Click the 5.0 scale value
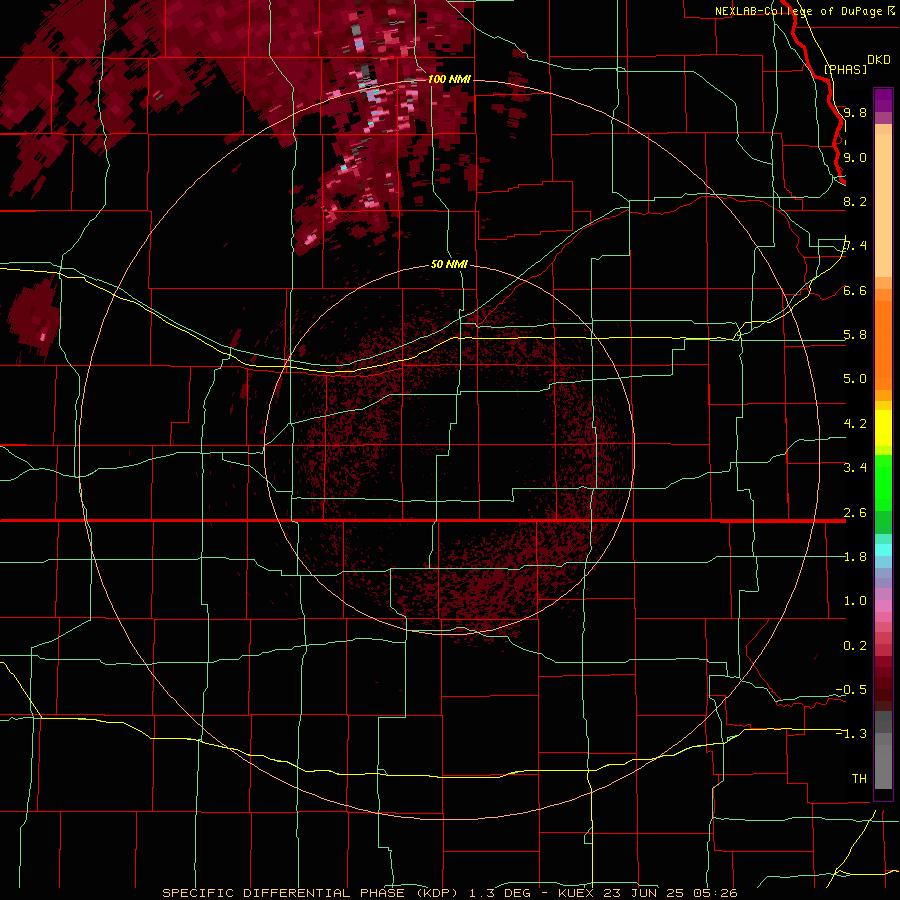 [x=855, y=379]
